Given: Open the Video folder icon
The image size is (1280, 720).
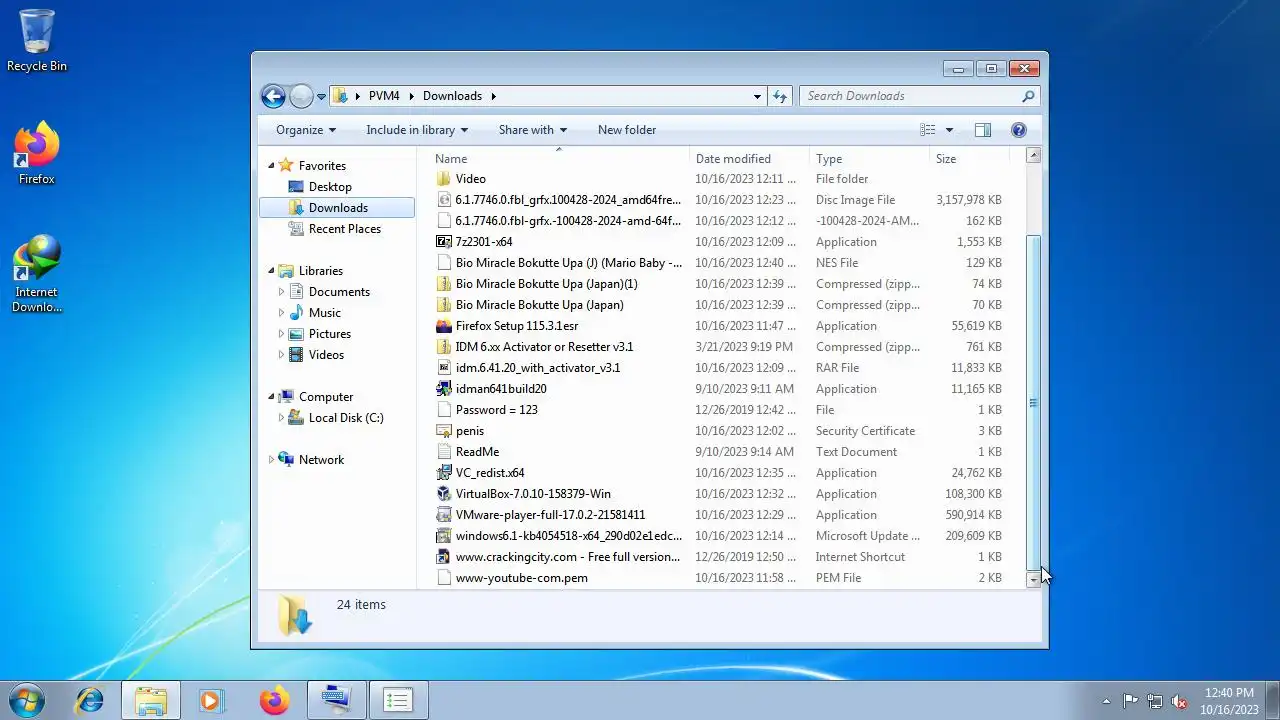Looking at the screenshot, I should [x=445, y=179].
